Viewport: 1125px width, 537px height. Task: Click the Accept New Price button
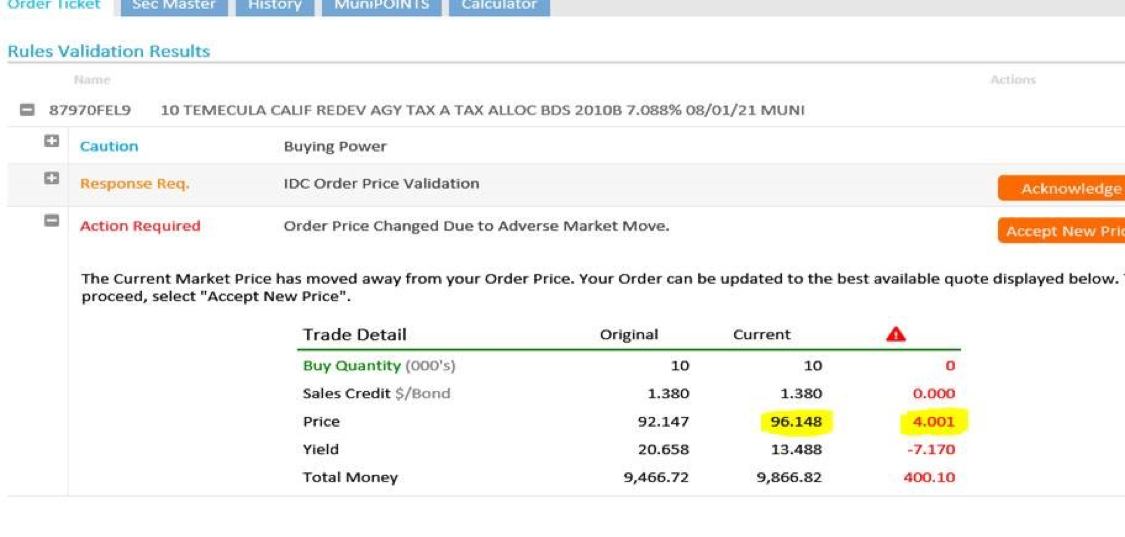(1063, 231)
